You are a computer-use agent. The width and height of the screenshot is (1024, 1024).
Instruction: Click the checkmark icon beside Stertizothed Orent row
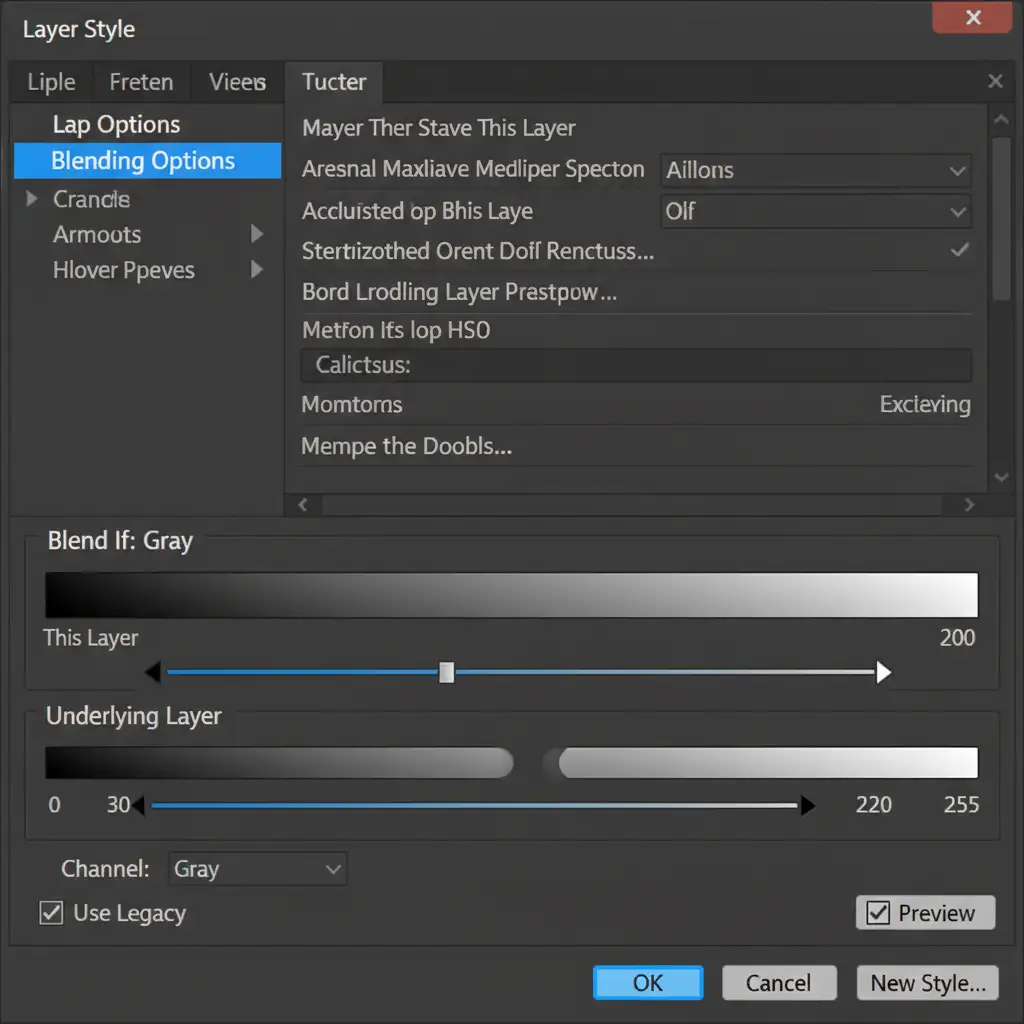point(959,250)
